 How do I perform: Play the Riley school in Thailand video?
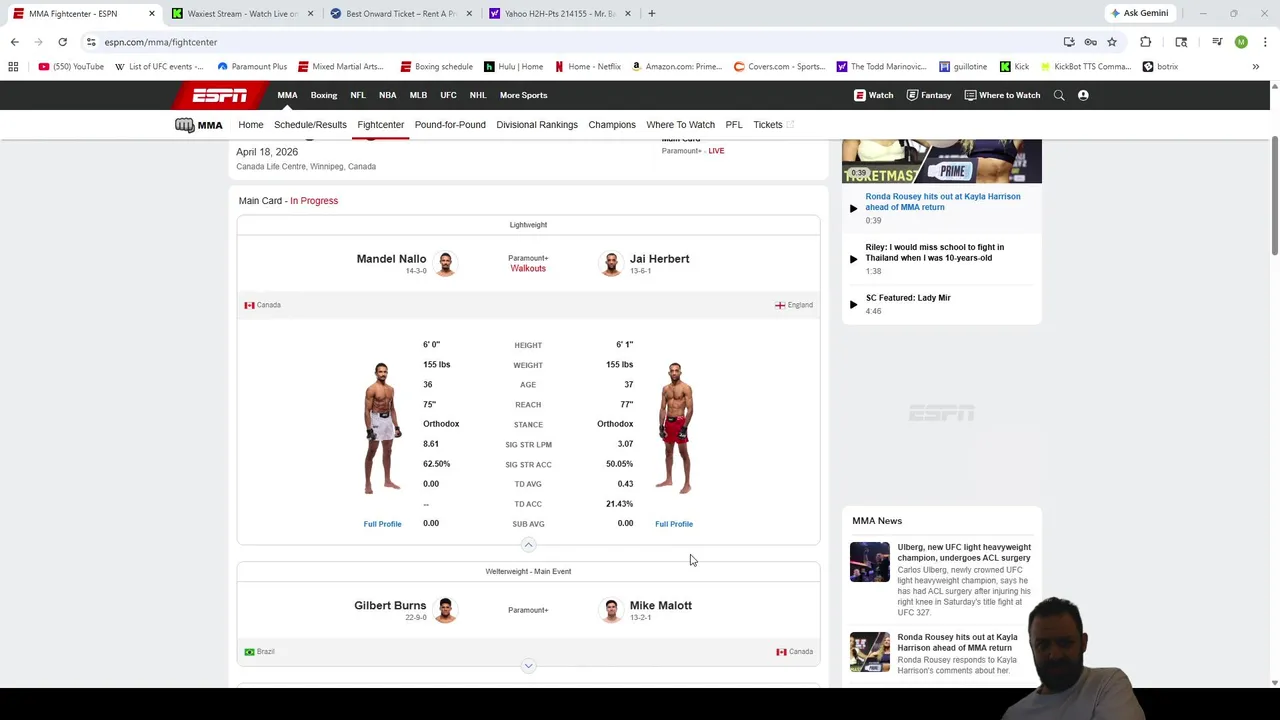click(x=853, y=259)
